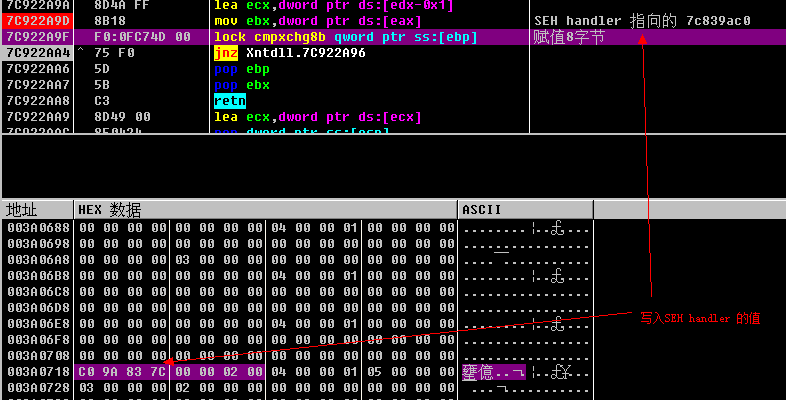This screenshot has height=400, width=786.
Task: Select the pop ebp instruction
Action: [x=242, y=69]
